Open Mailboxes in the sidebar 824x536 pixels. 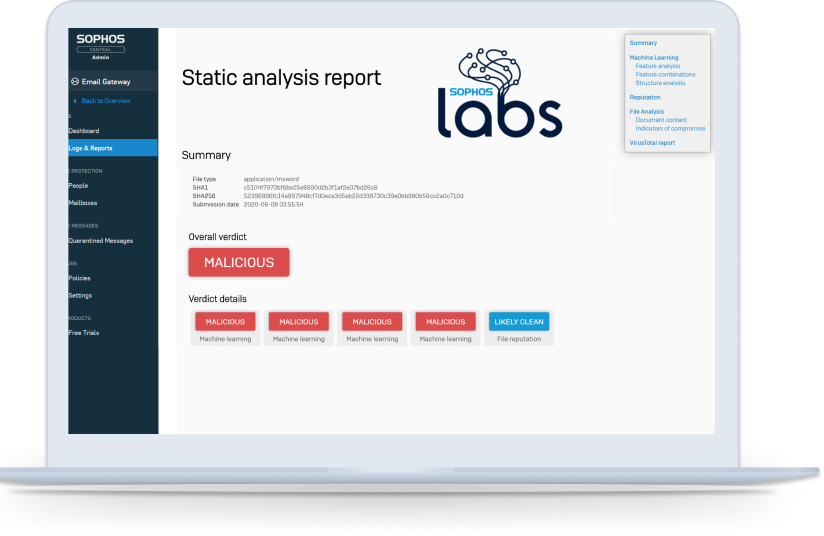coord(82,203)
